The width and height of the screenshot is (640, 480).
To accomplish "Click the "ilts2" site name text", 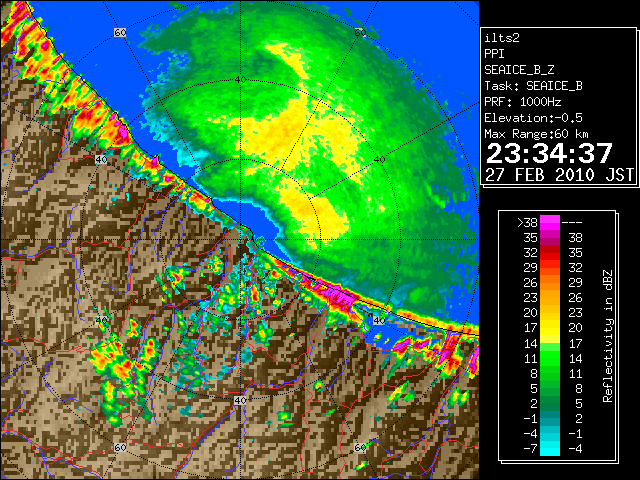I will [502, 38].
